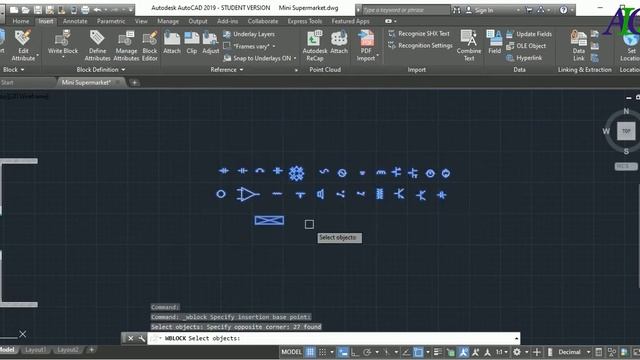Screen dimensions: 640x360
Task: Toggle lineweight display in status bar
Action: [x=438, y=352]
